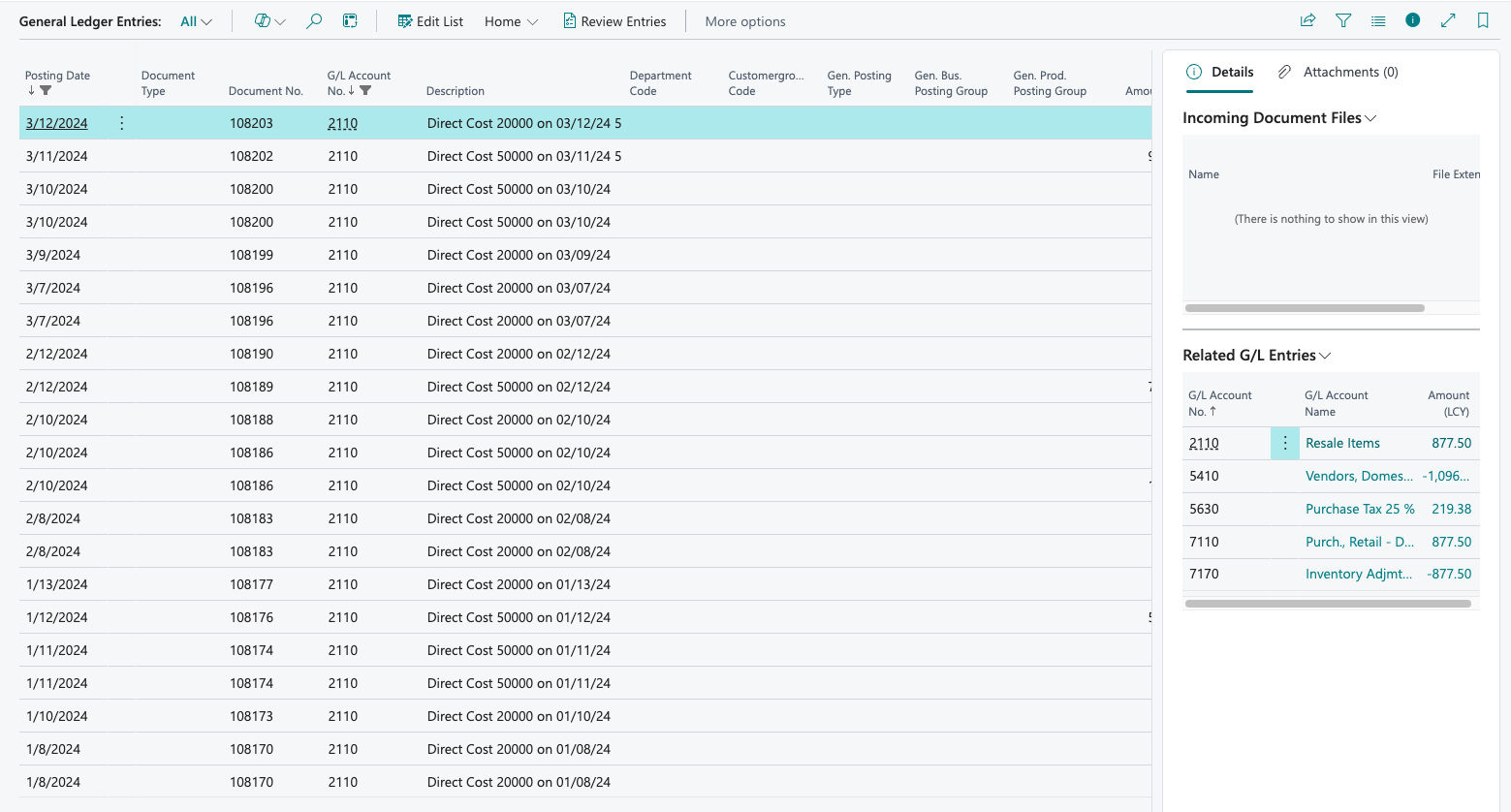Open the All views dropdown
Screen dimensions: 1511x812
coord(196,21)
